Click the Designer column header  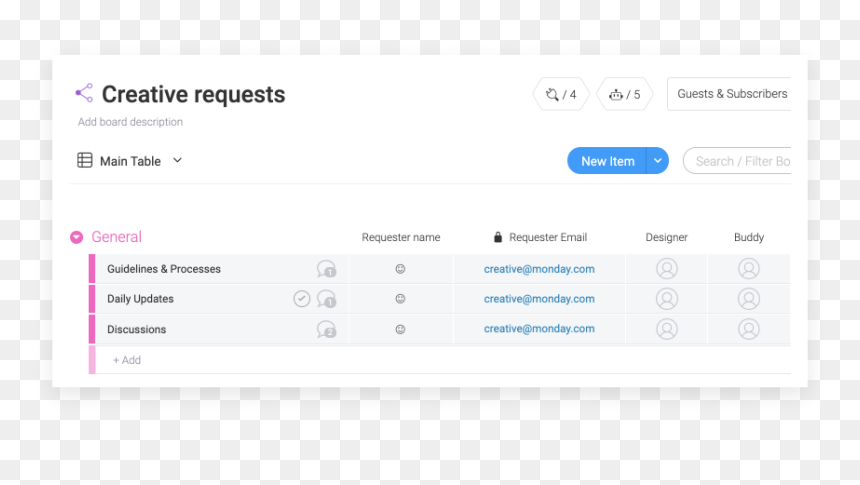tap(666, 237)
